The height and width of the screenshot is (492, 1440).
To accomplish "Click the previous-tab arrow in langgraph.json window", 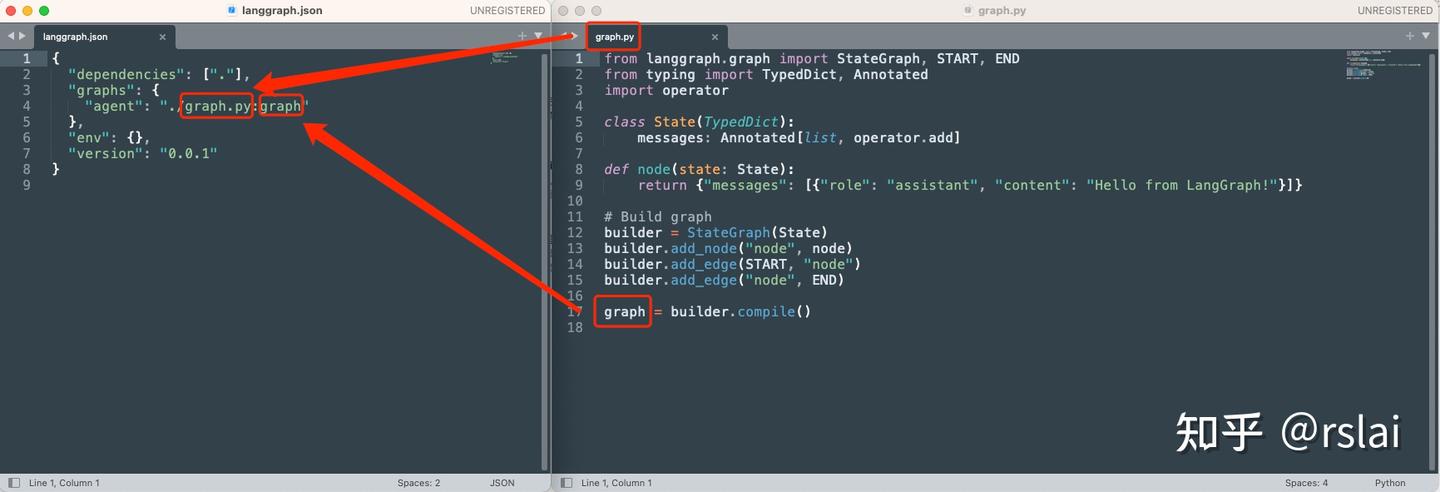I will click(x=11, y=36).
